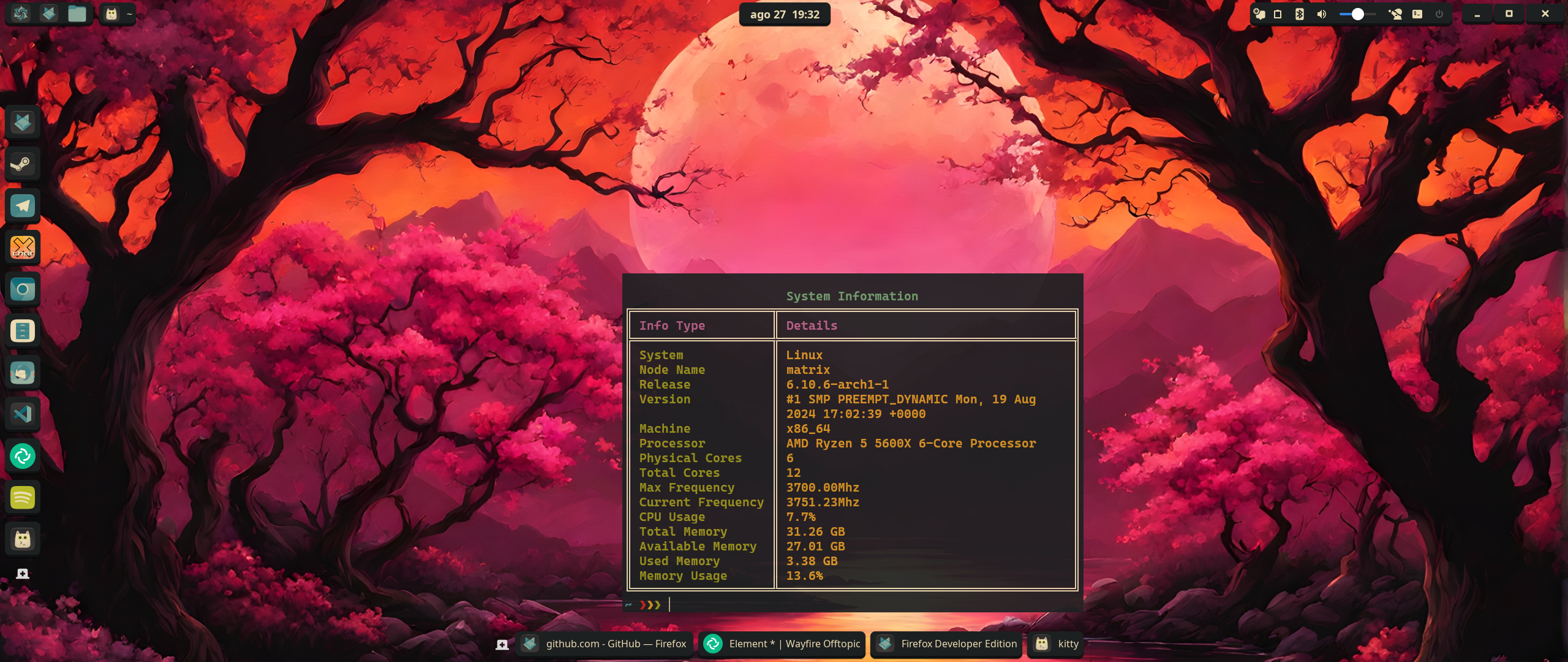Click the 27.01 GB available memory value
This screenshot has width=1568, height=662.
(x=815, y=546)
